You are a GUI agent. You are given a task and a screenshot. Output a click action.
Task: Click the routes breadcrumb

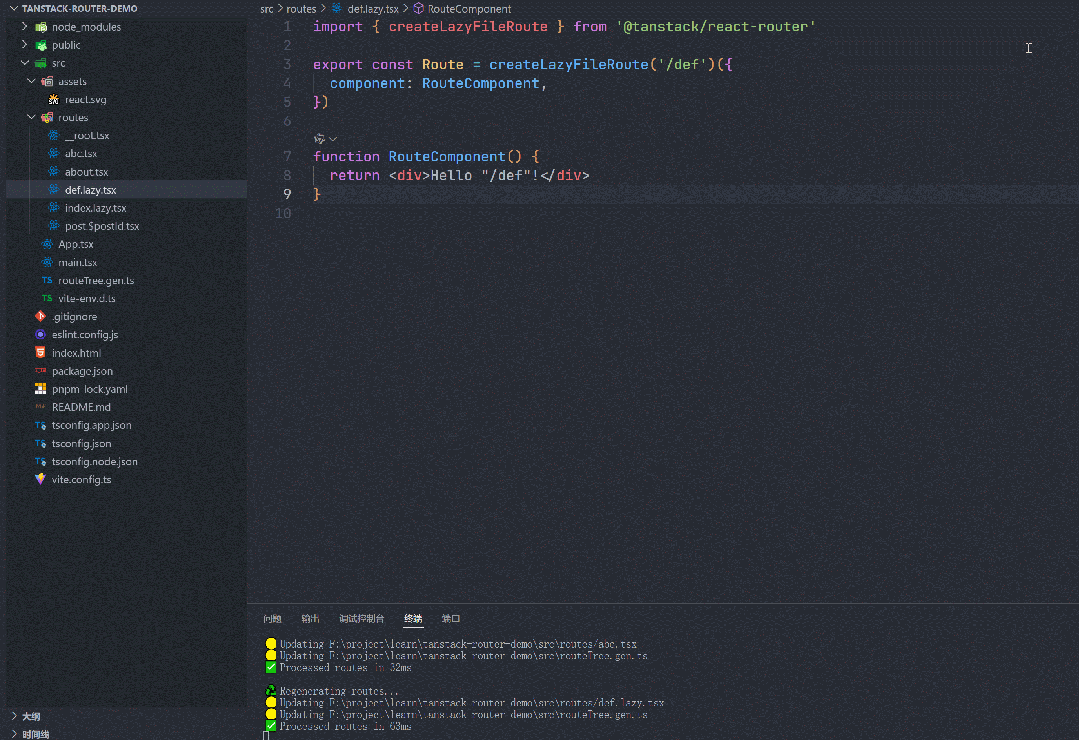coord(301,9)
